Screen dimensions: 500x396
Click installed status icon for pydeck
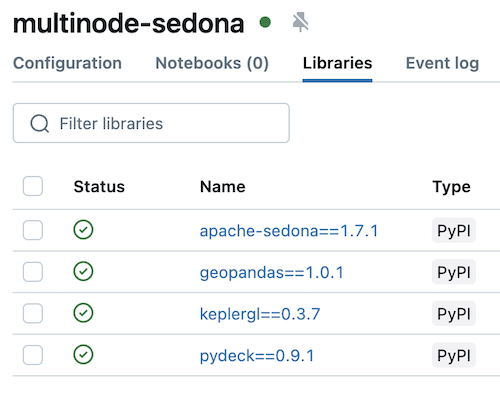click(x=83, y=355)
